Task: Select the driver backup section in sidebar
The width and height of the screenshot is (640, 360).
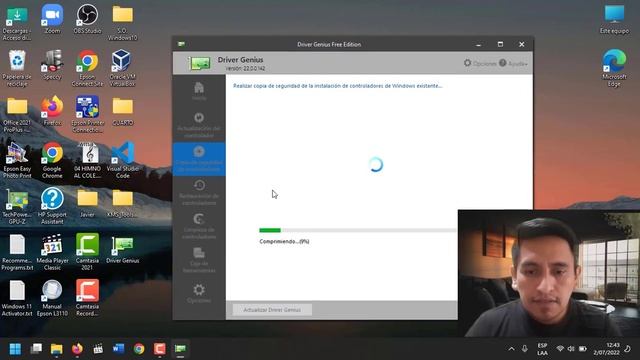Action: pyautogui.click(x=199, y=159)
